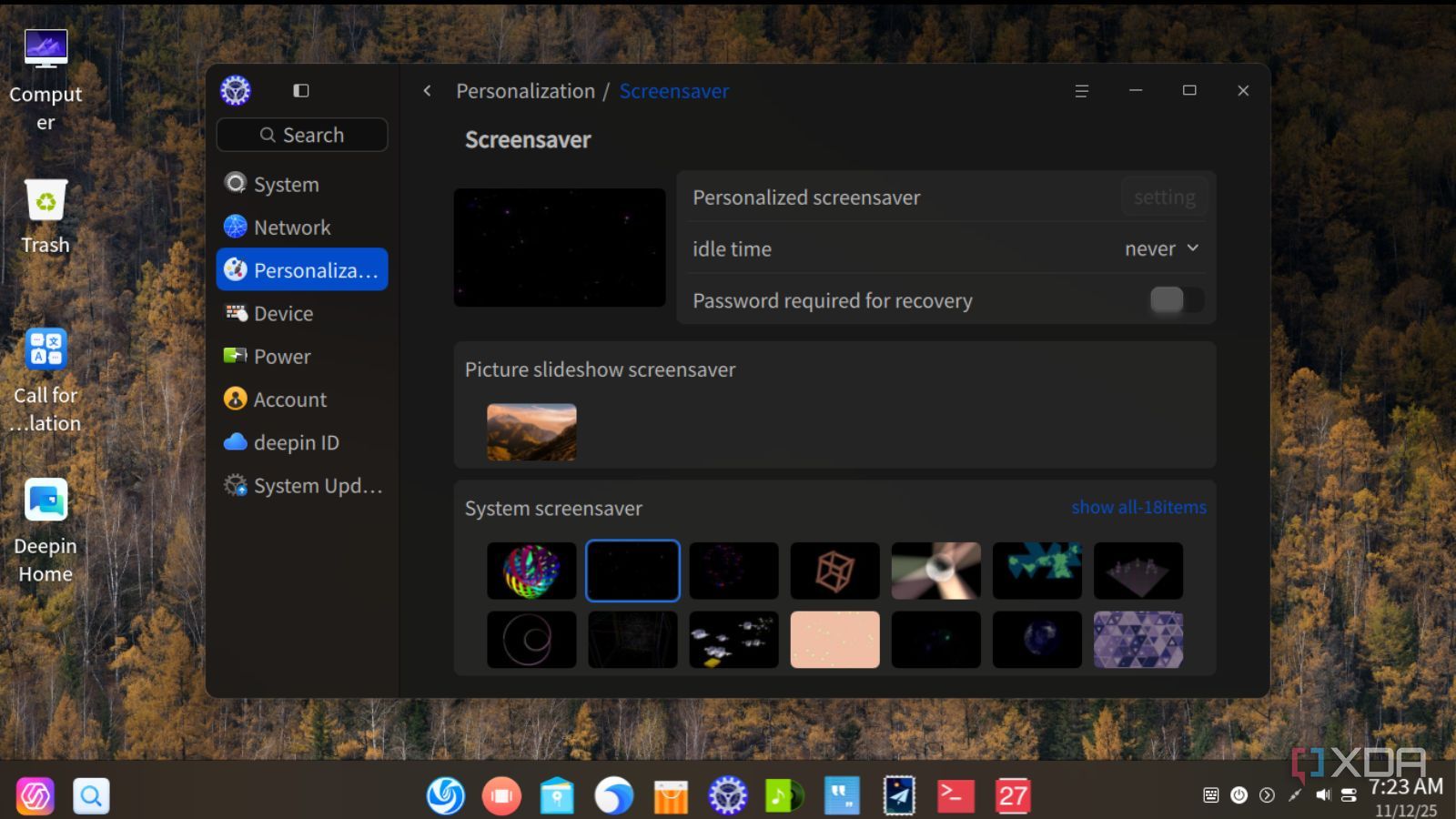The height and width of the screenshot is (819, 1456).
Task: Expand the idle time dropdown
Action: [1162, 248]
